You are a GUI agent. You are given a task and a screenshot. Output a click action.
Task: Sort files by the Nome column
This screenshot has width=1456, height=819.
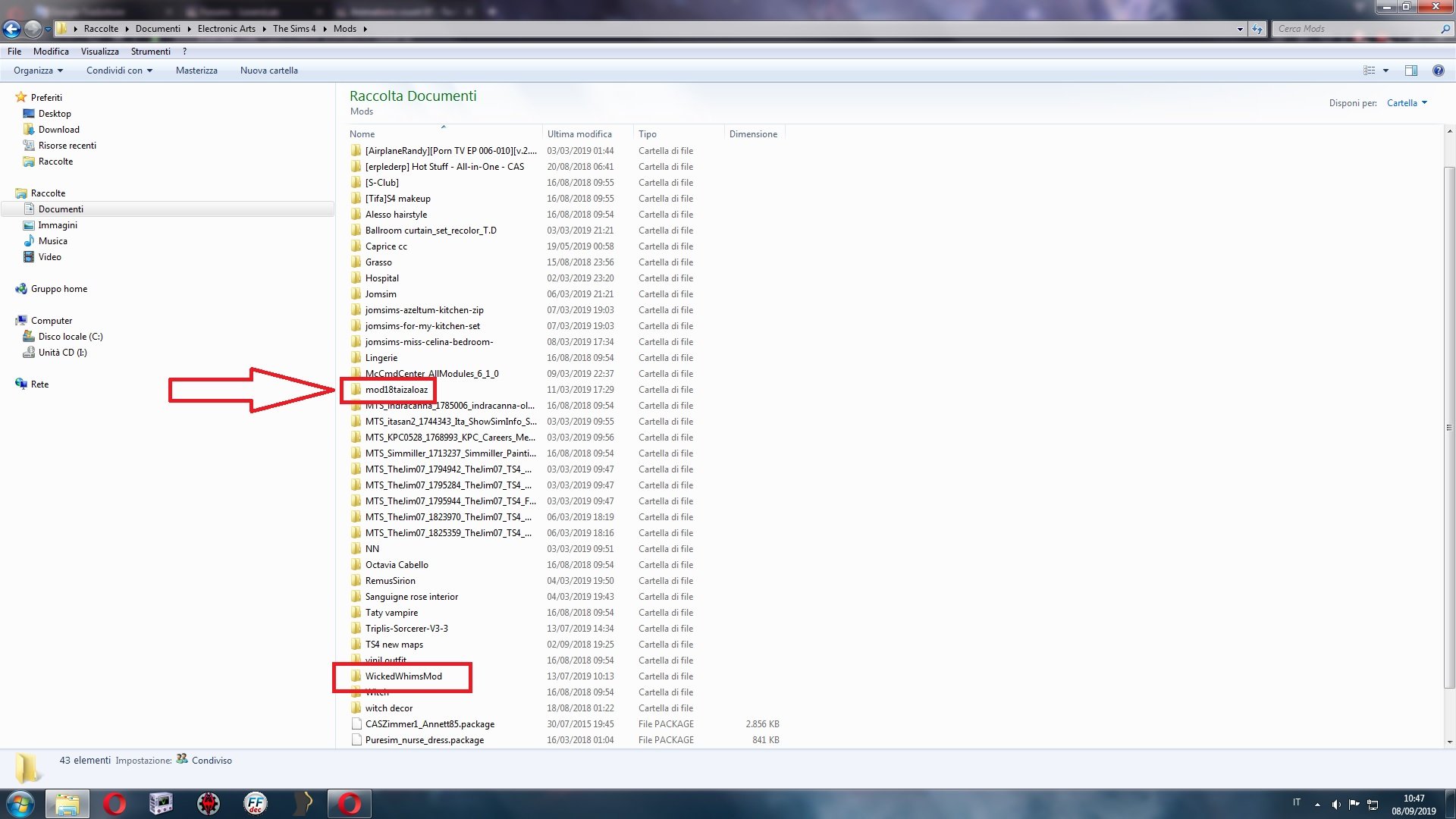point(444,134)
